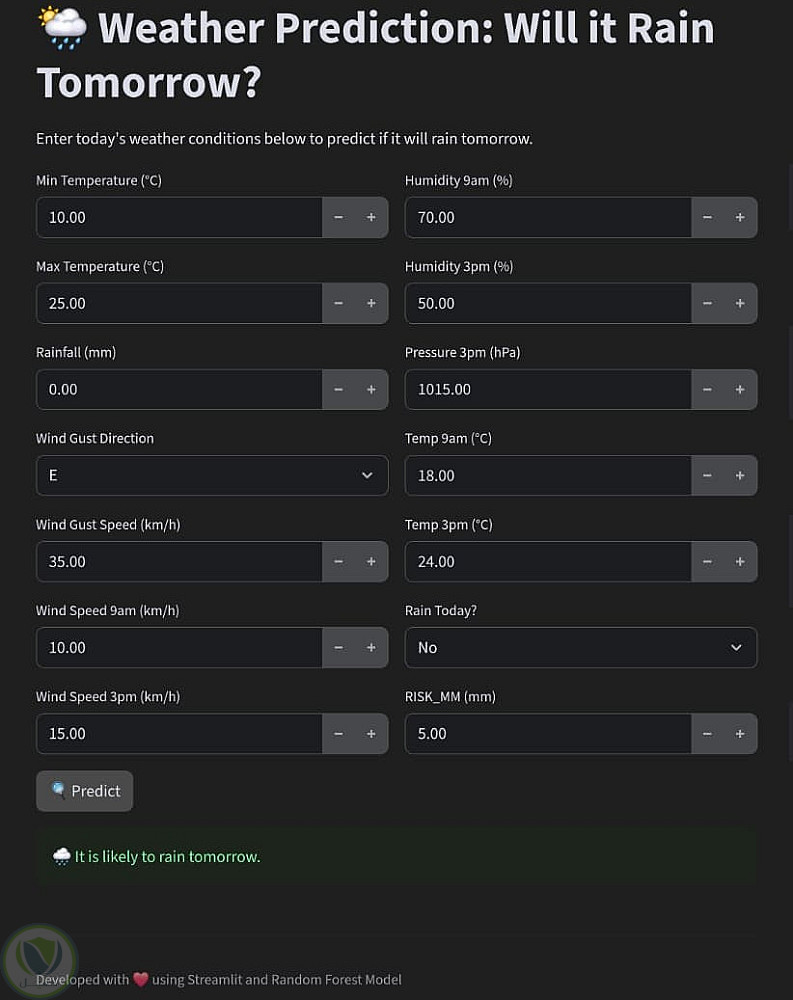
Task: Increase Min Temperature with plus button
Action: click(371, 217)
